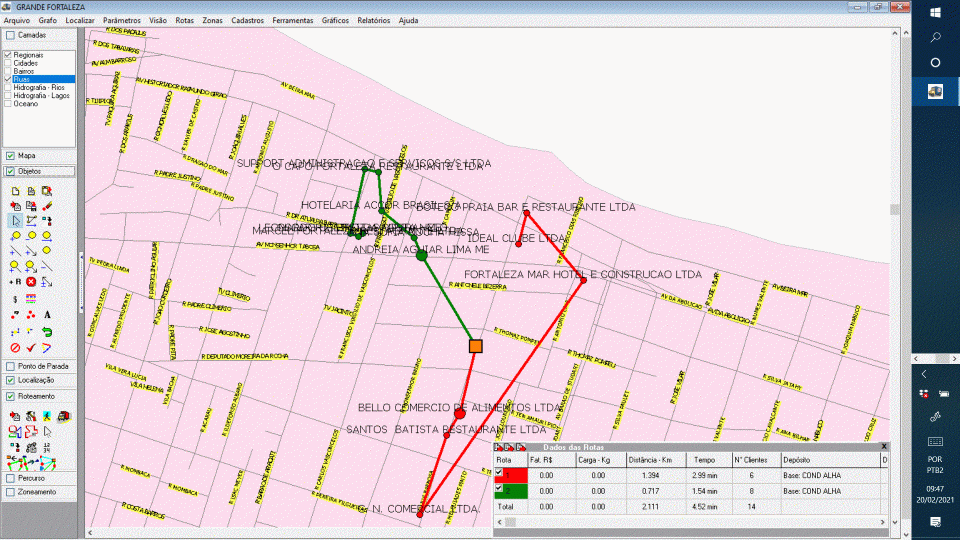The image size is (960, 540).
Task: Click the Windows Start button
Action: pos(935,13)
